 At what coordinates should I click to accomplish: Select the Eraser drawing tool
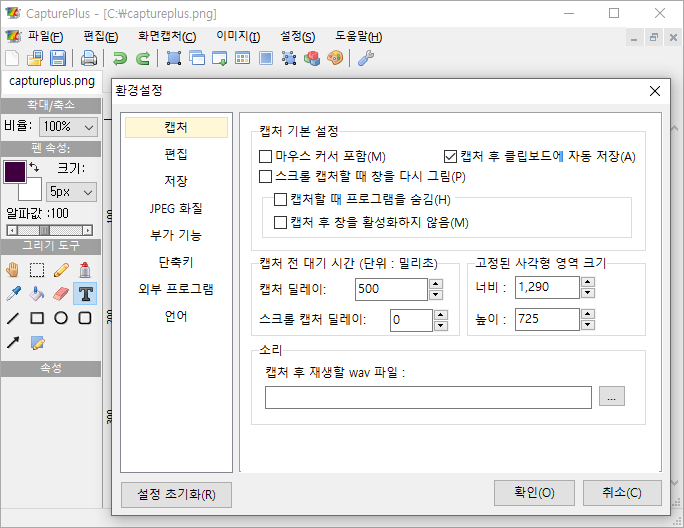(61, 294)
